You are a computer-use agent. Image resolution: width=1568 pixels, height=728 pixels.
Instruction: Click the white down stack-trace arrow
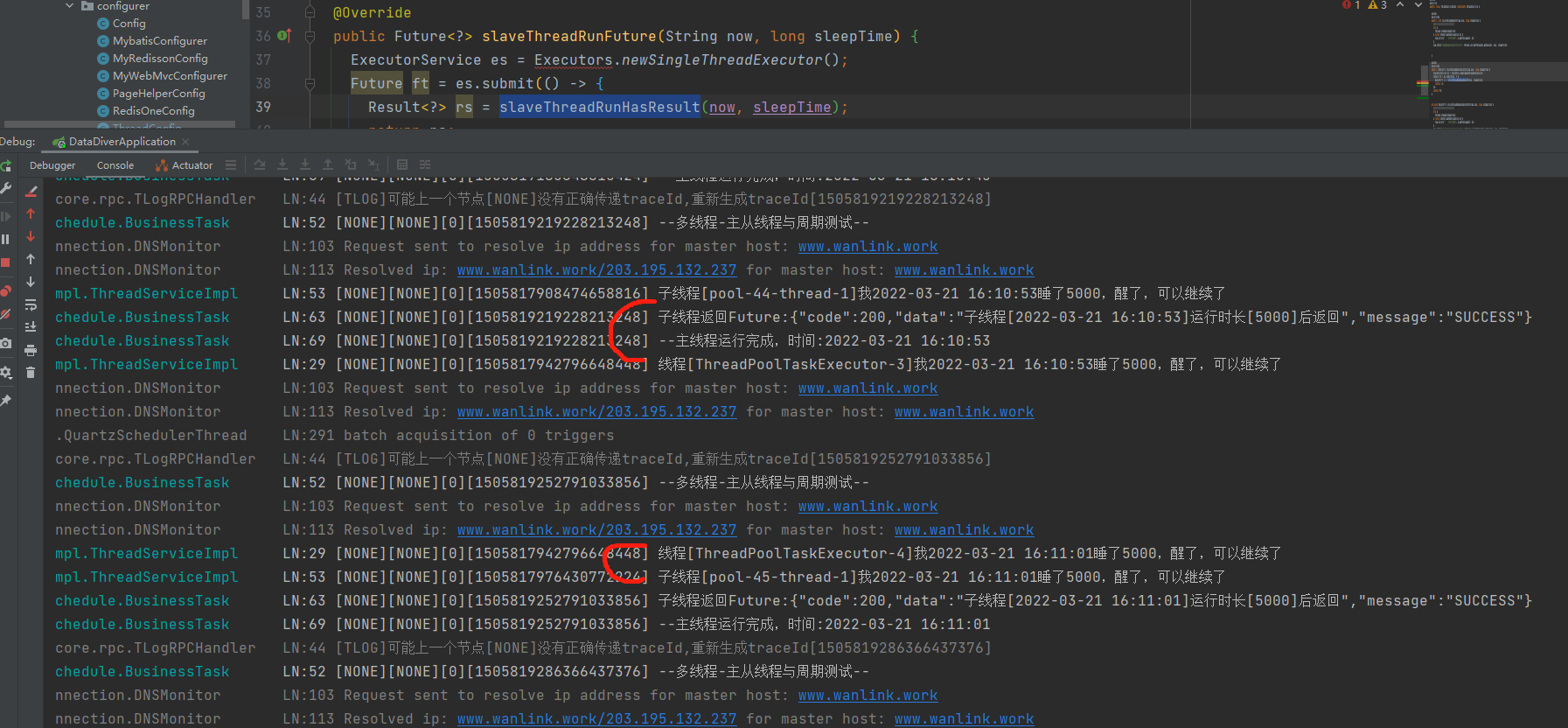(31, 282)
